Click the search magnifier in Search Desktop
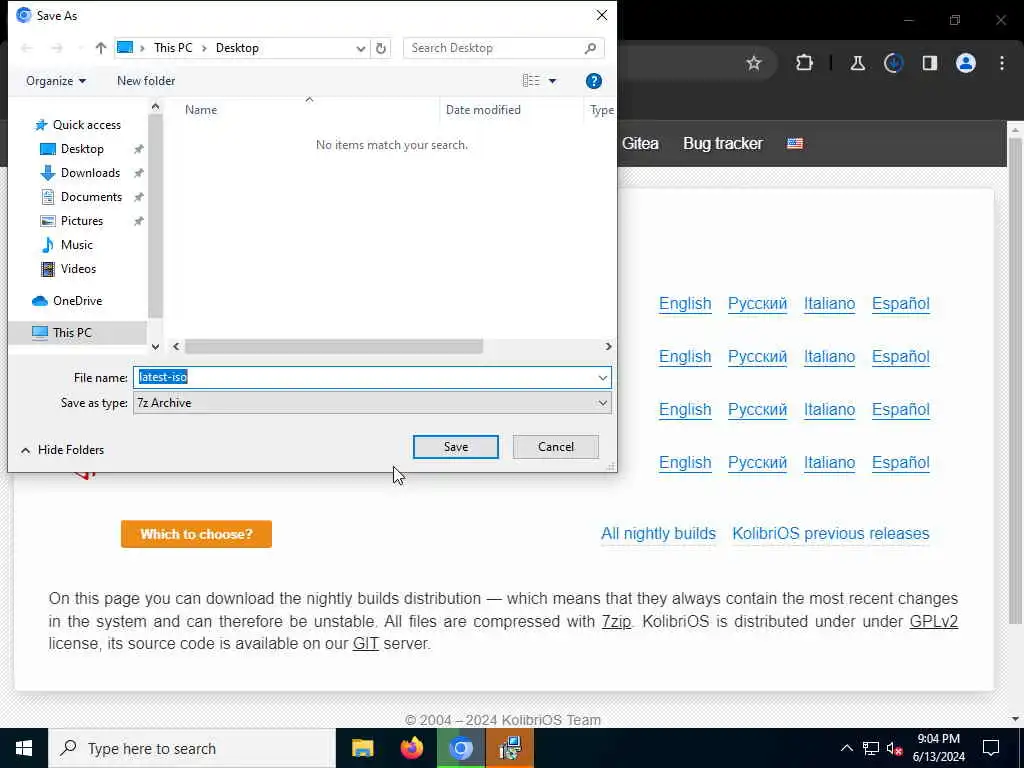Image resolution: width=1024 pixels, height=768 pixels. 590,48
